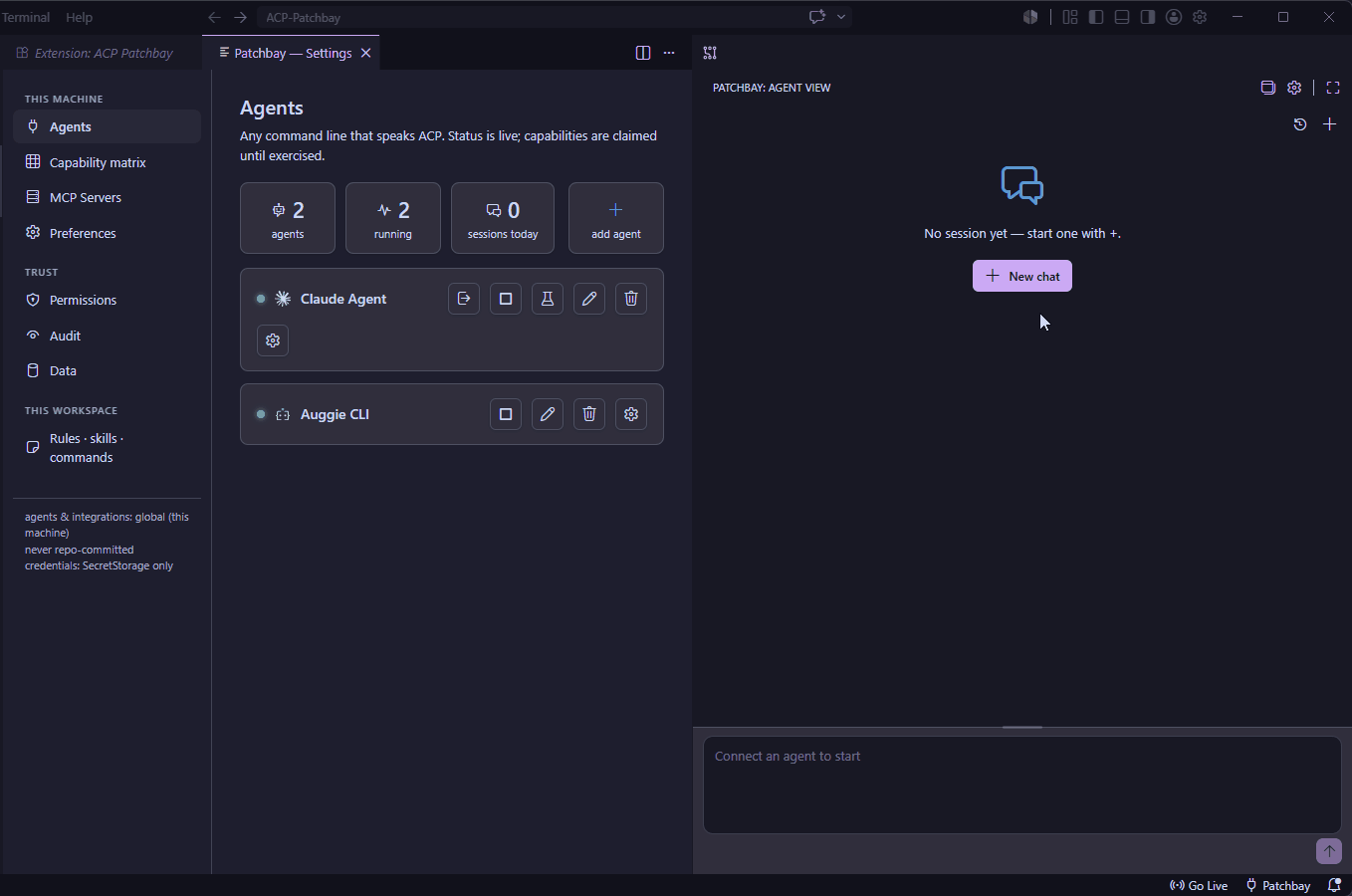Expand the chat dropdown chevron
The height and width of the screenshot is (896, 1352).
(x=841, y=17)
